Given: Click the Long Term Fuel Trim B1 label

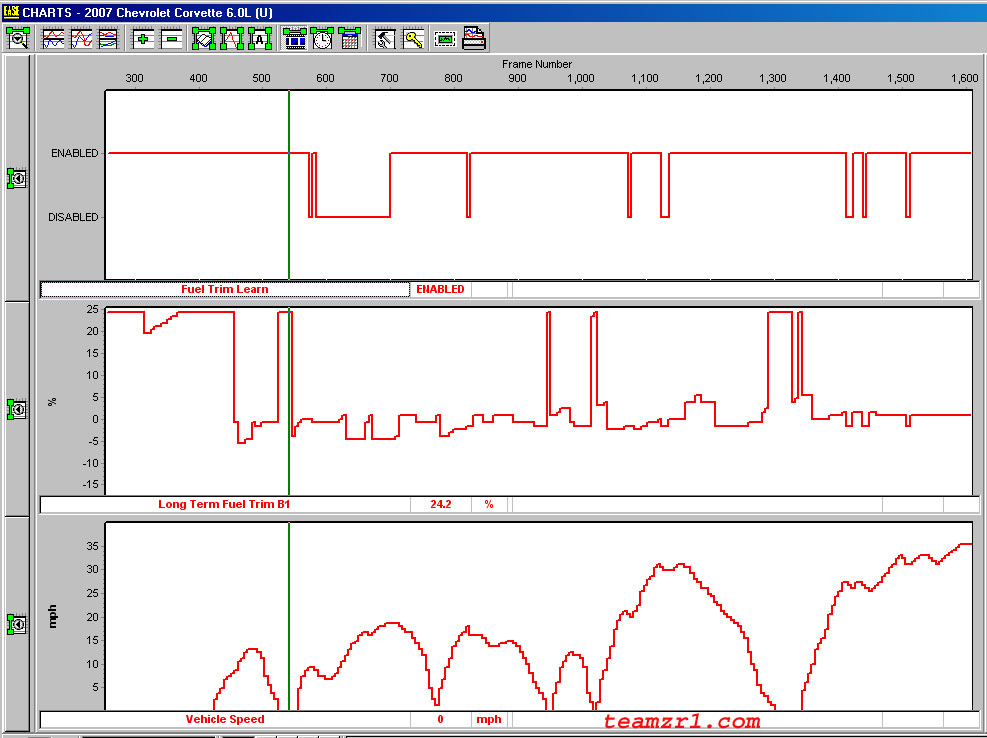Looking at the screenshot, I should point(225,504).
